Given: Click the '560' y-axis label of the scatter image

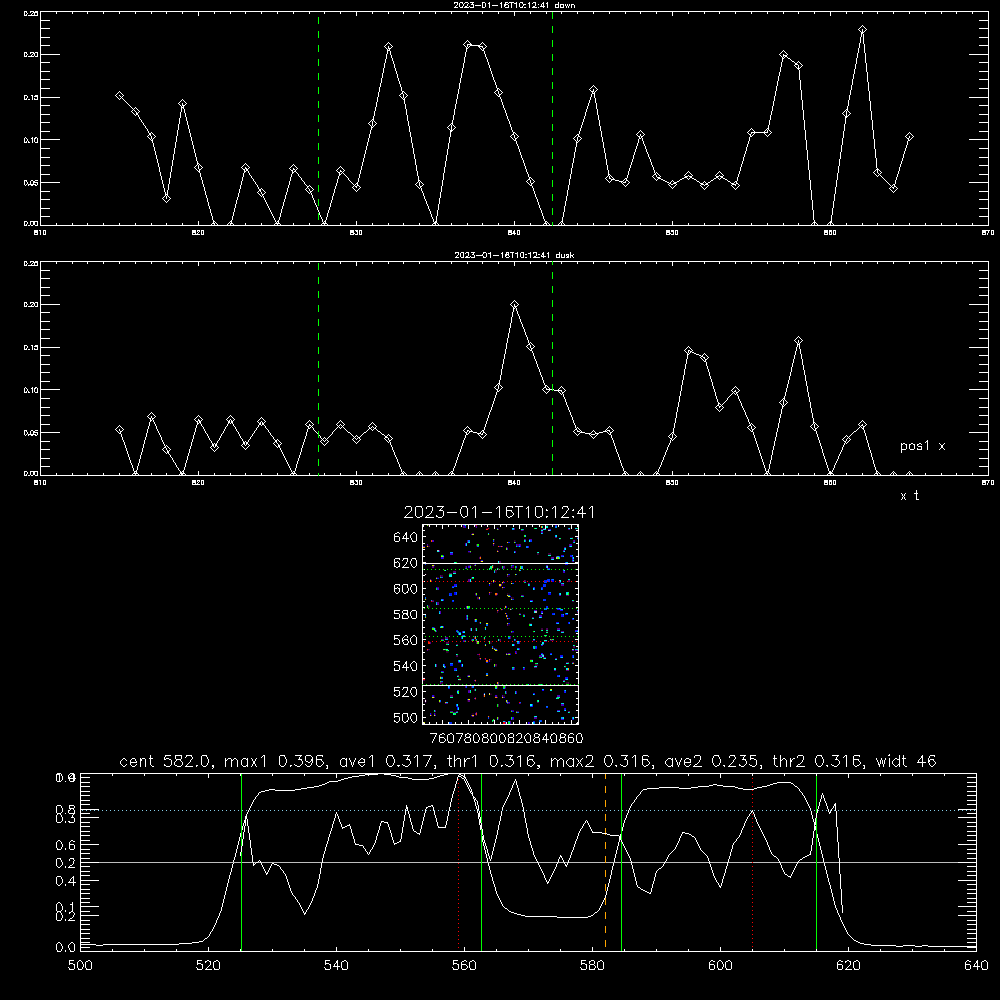Looking at the screenshot, I should pos(405,640).
